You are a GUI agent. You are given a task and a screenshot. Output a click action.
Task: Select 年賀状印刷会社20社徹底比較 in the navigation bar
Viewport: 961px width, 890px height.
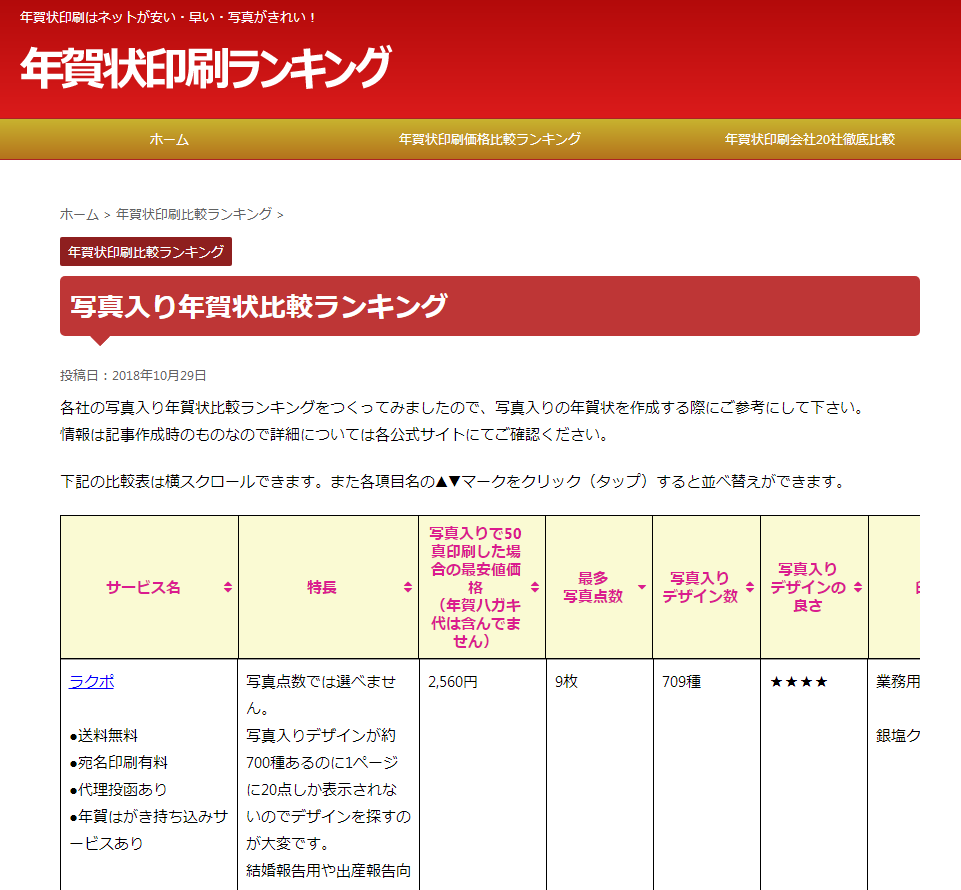click(809, 140)
